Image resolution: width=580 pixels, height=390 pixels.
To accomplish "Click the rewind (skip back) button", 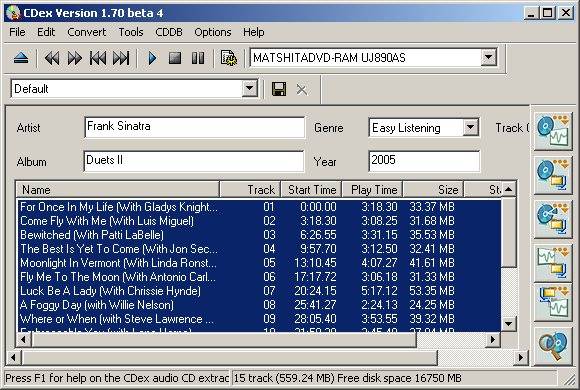I will coord(51,58).
